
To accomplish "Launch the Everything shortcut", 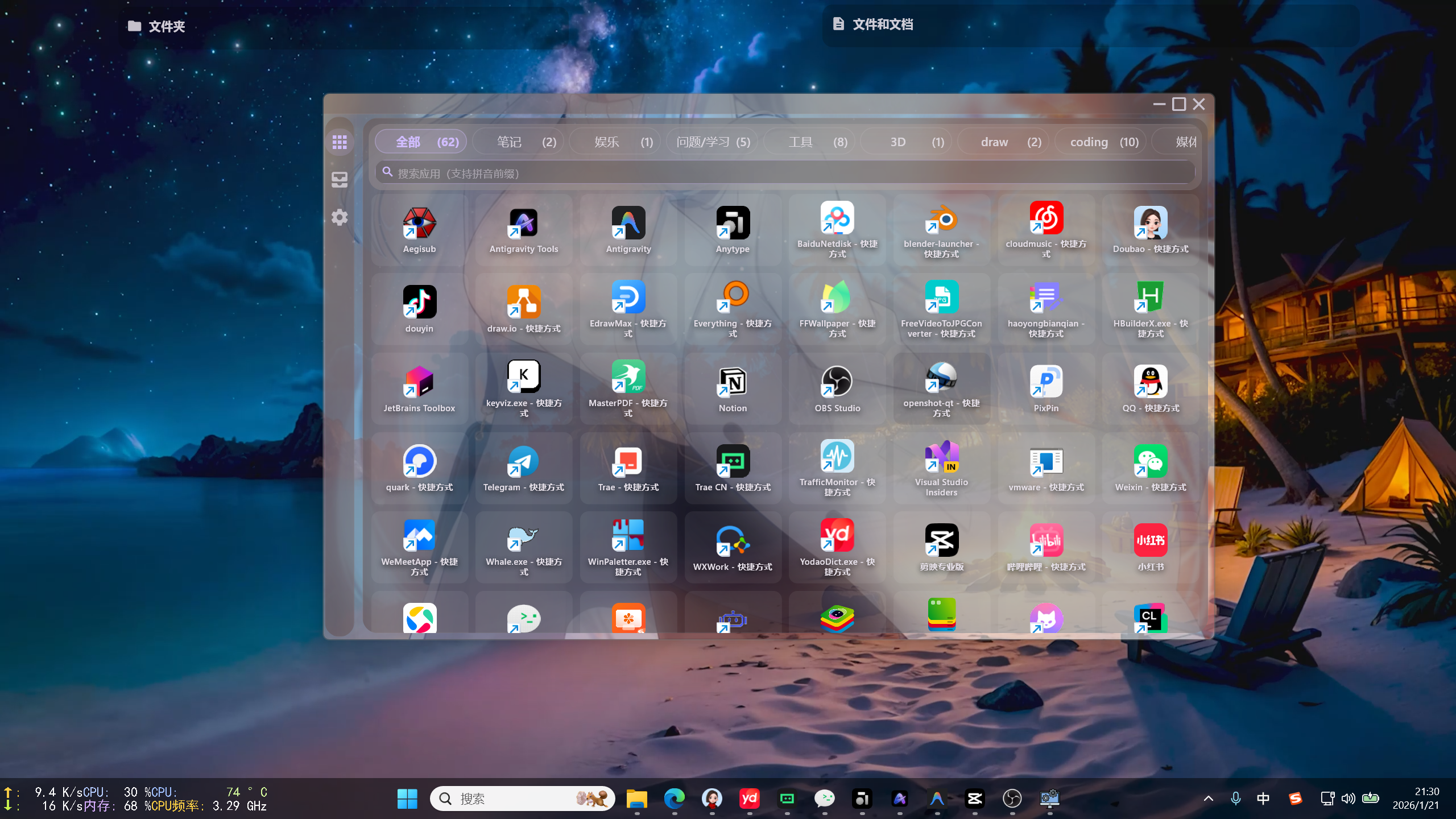I will [x=732, y=307].
